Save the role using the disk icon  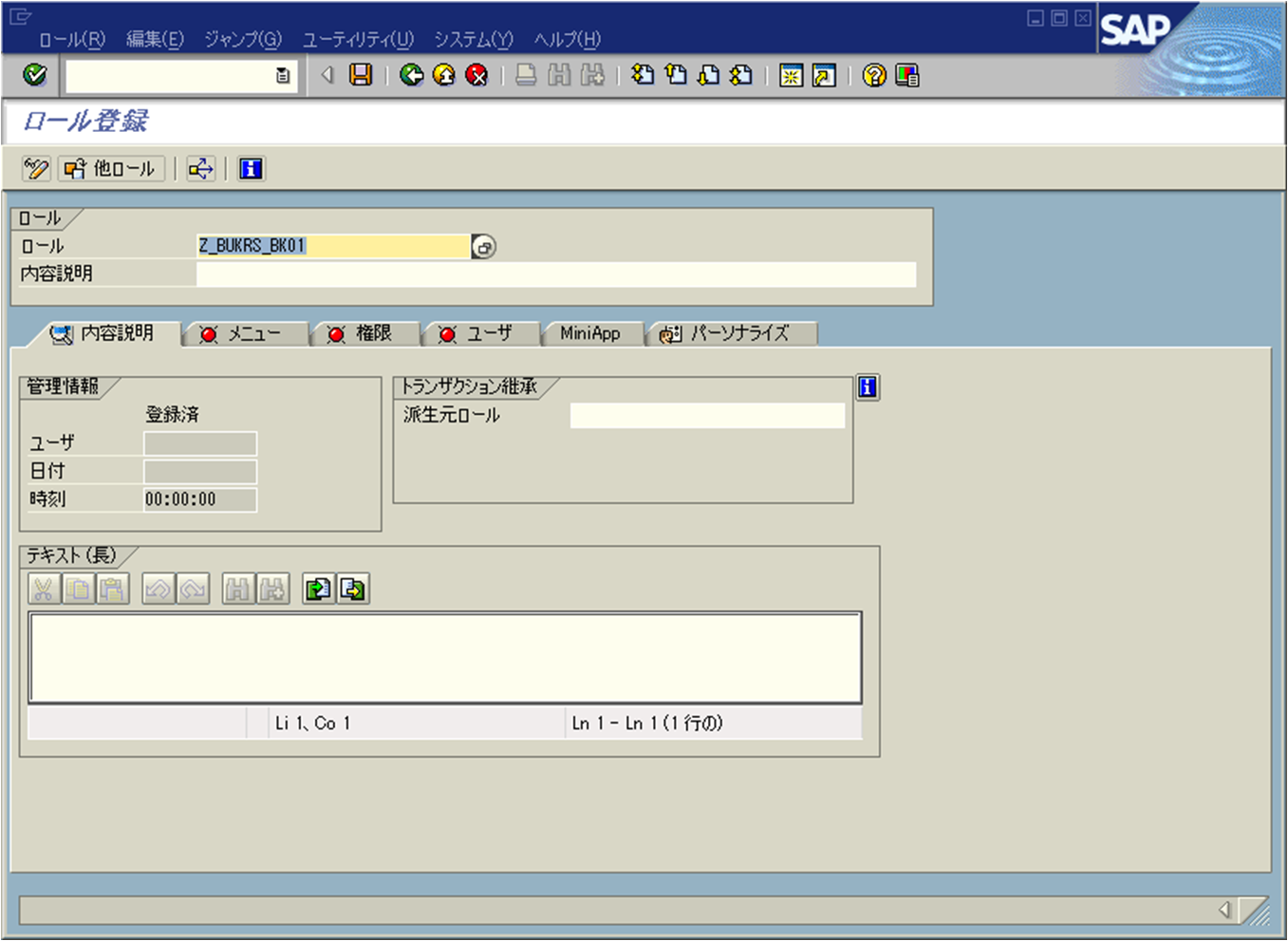coord(361,76)
